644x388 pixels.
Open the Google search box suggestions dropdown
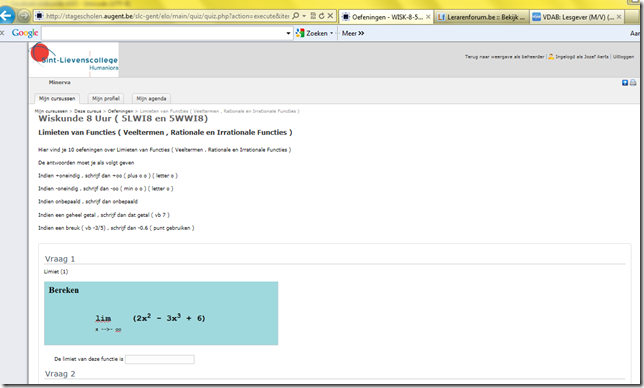[288, 33]
